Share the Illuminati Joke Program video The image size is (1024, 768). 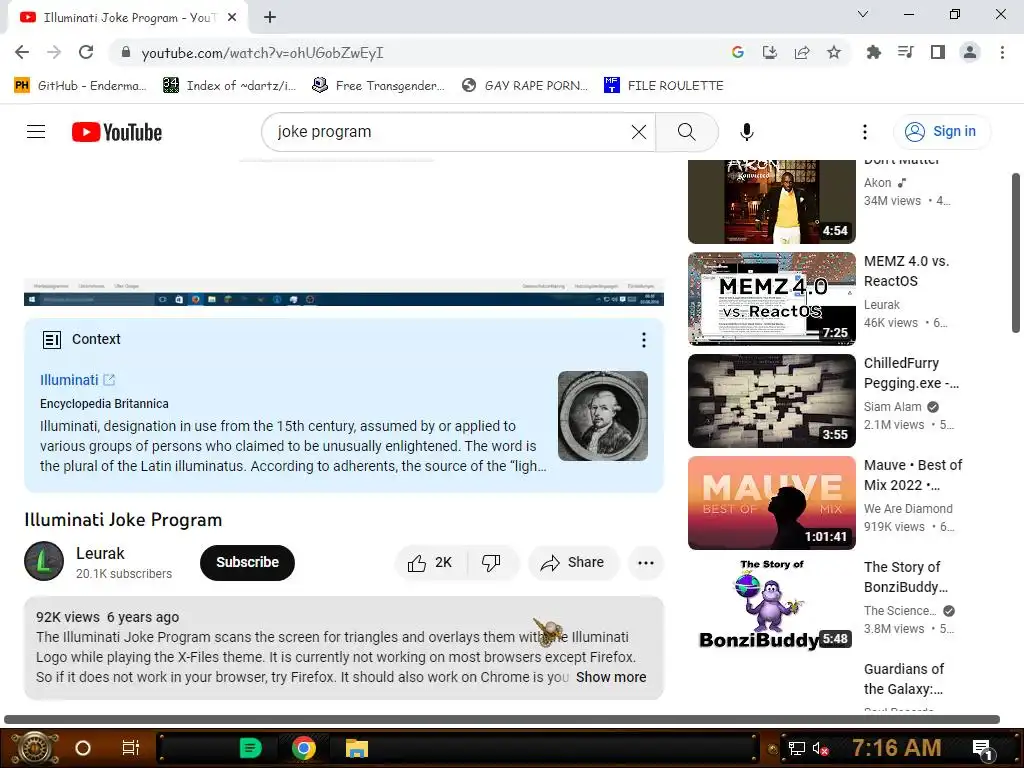573,563
